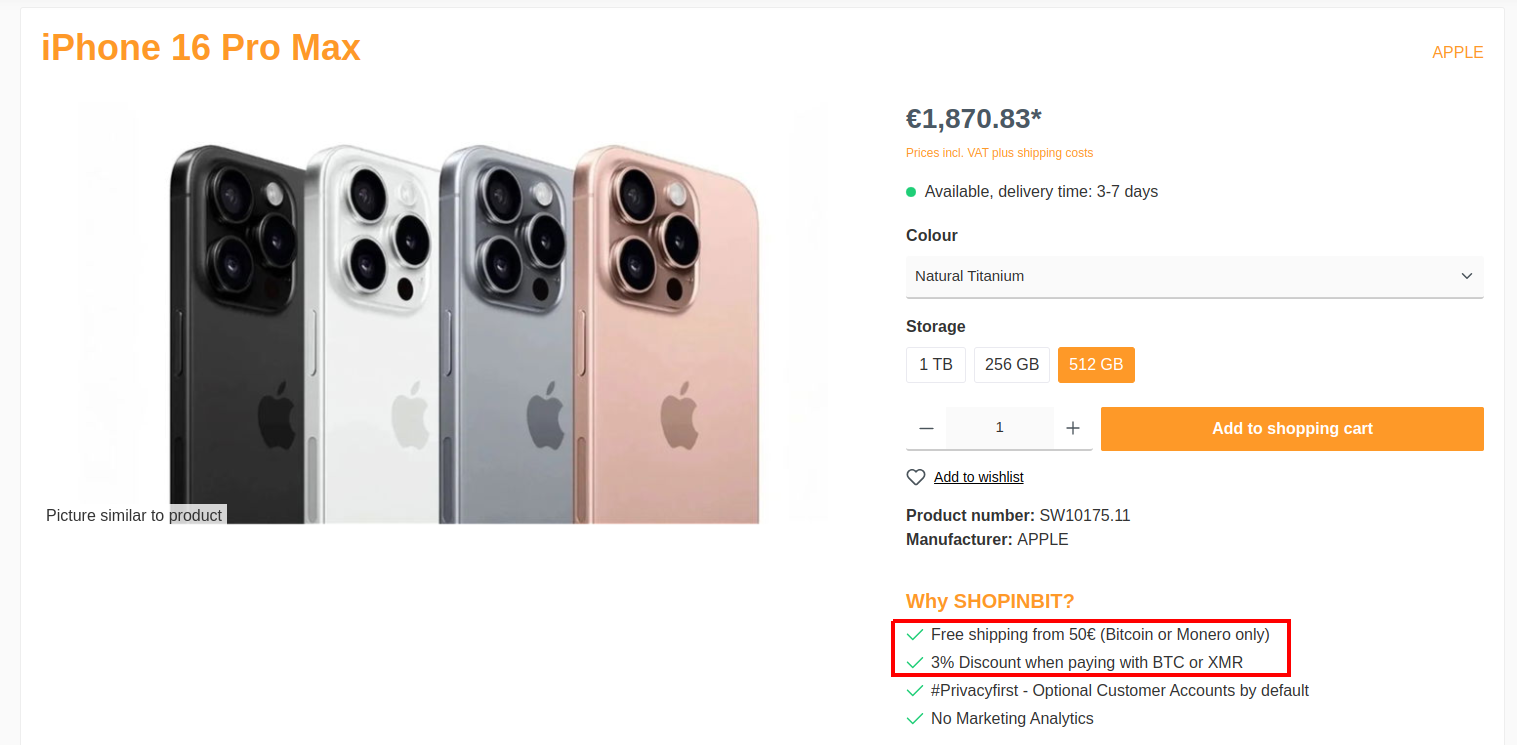Viewport: 1517px width, 745px height.
Task: Click the iPhone 16 Pro Max title
Action: (x=201, y=48)
